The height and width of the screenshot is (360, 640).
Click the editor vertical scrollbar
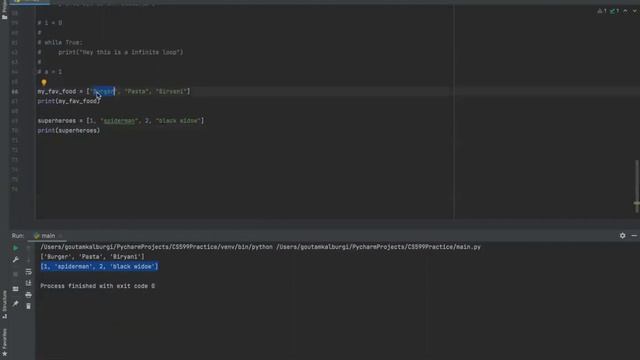coord(636,186)
